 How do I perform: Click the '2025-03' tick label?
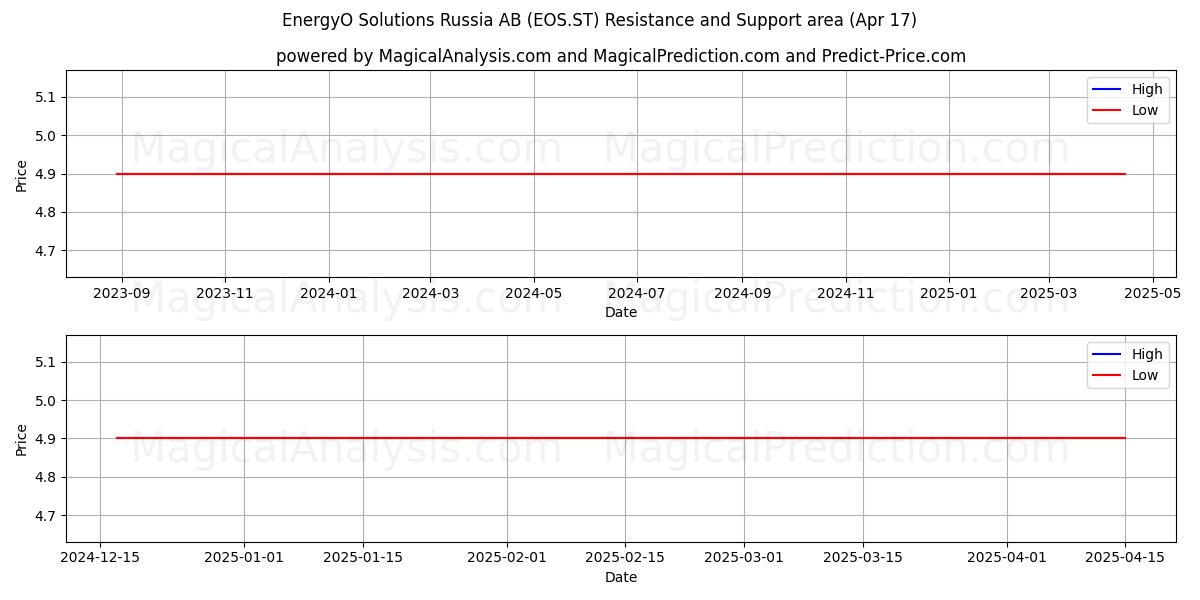(1049, 293)
